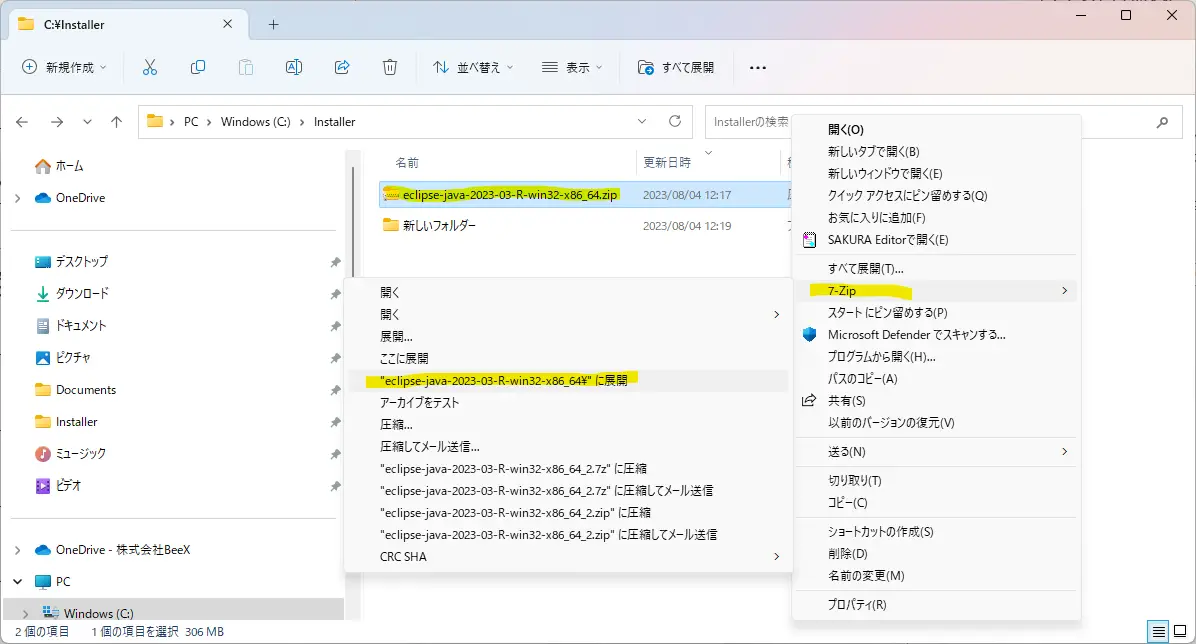Expand OneDrive - 株式会社BeeX node
The width and height of the screenshot is (1196, 644).
point(18,550)
